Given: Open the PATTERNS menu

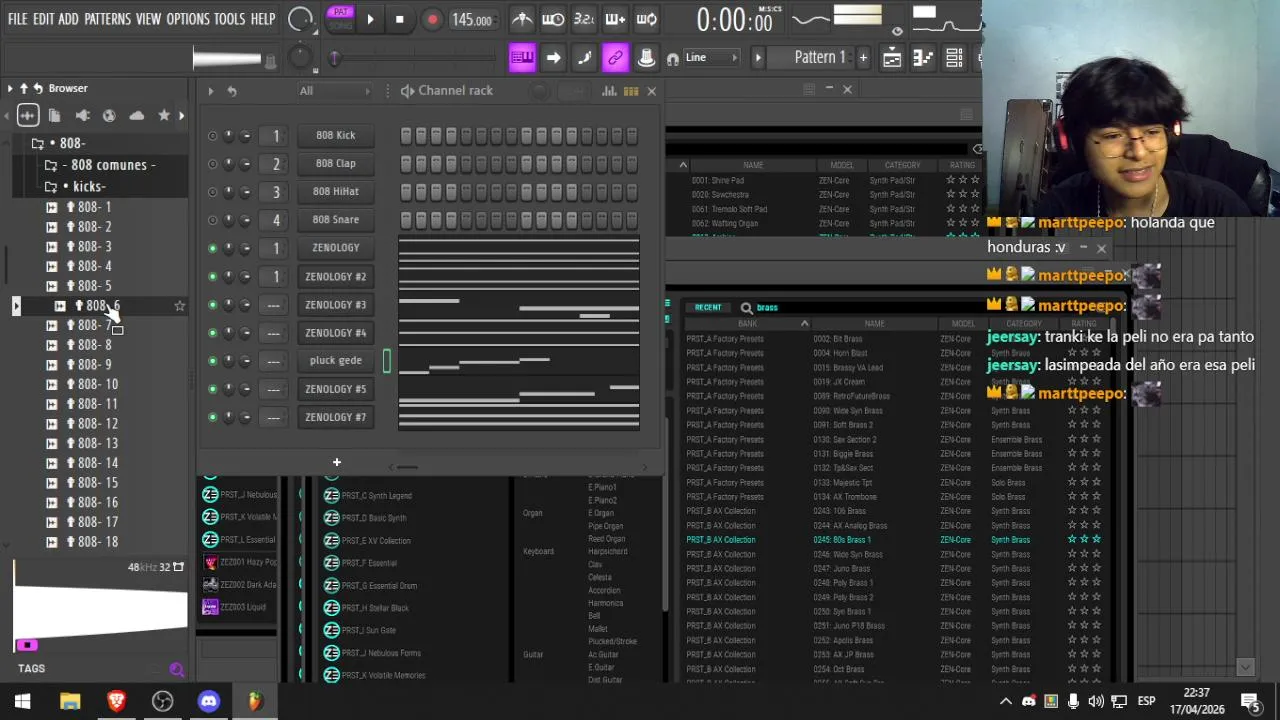Looking at the screenshot, I should (107, 19).
